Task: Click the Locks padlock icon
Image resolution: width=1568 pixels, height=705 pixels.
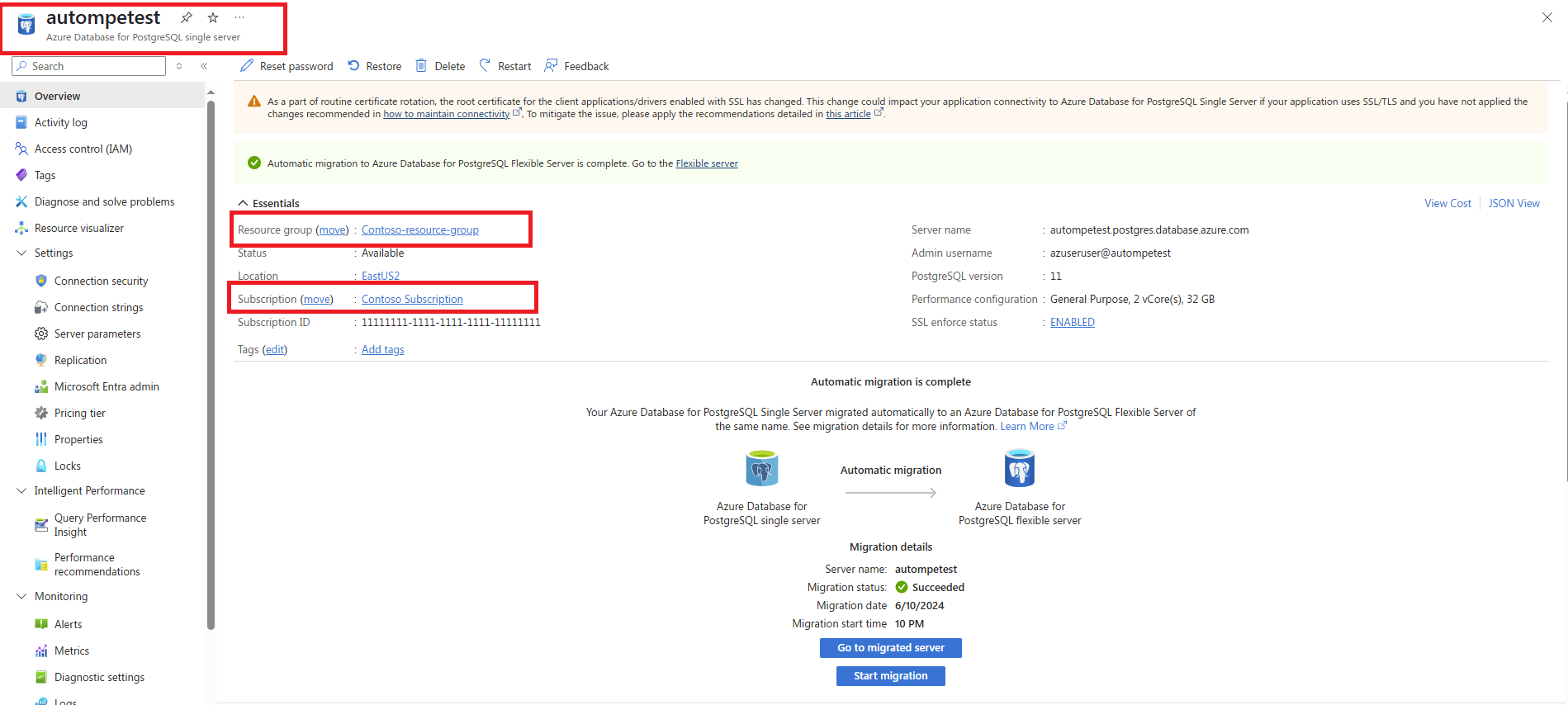Action: (x=41, y=466)
